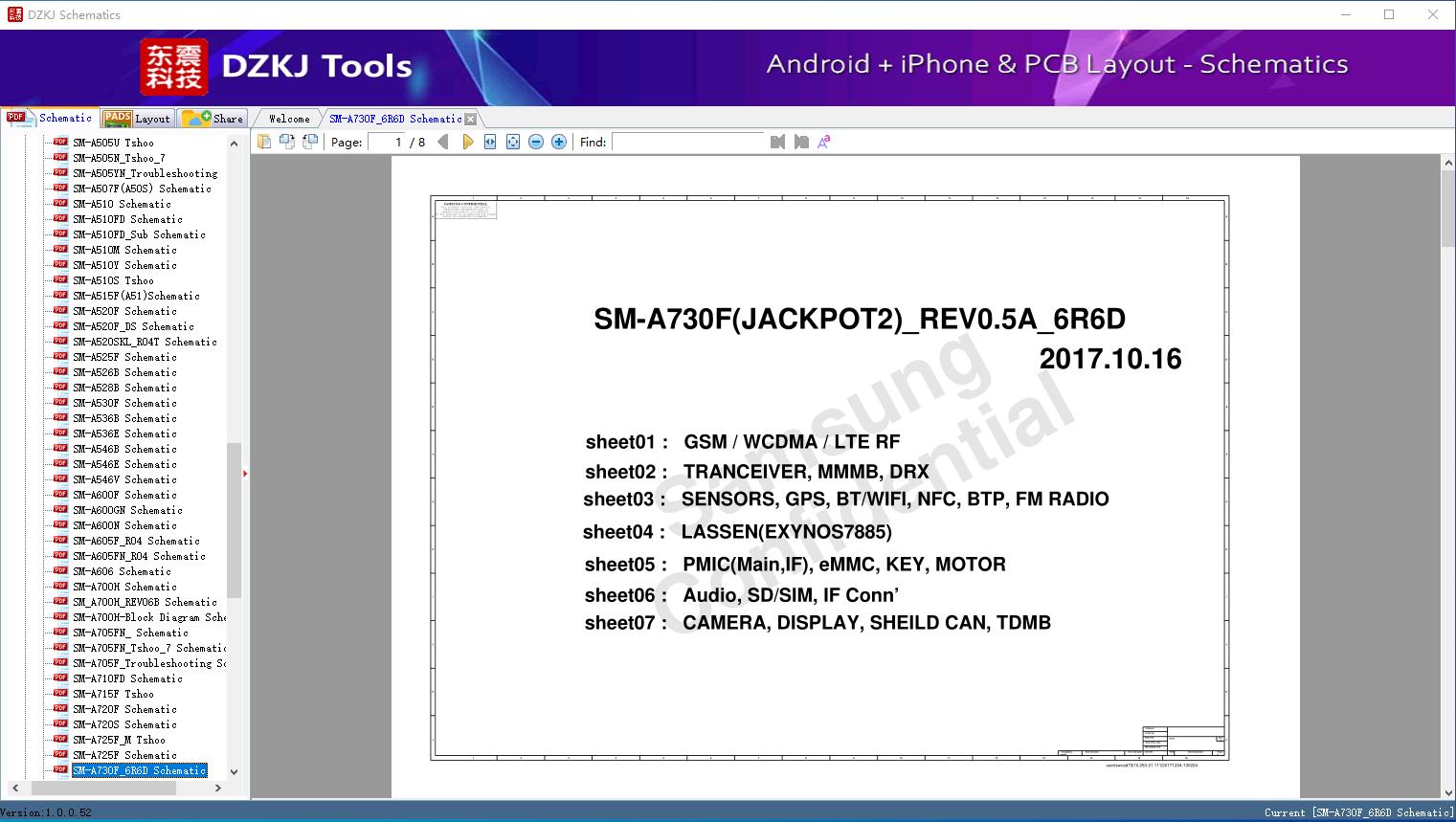The image size is (1456, 822).
Task: Select SM-A725F_M Tshoo entry
Action: (x=120, y=740)
